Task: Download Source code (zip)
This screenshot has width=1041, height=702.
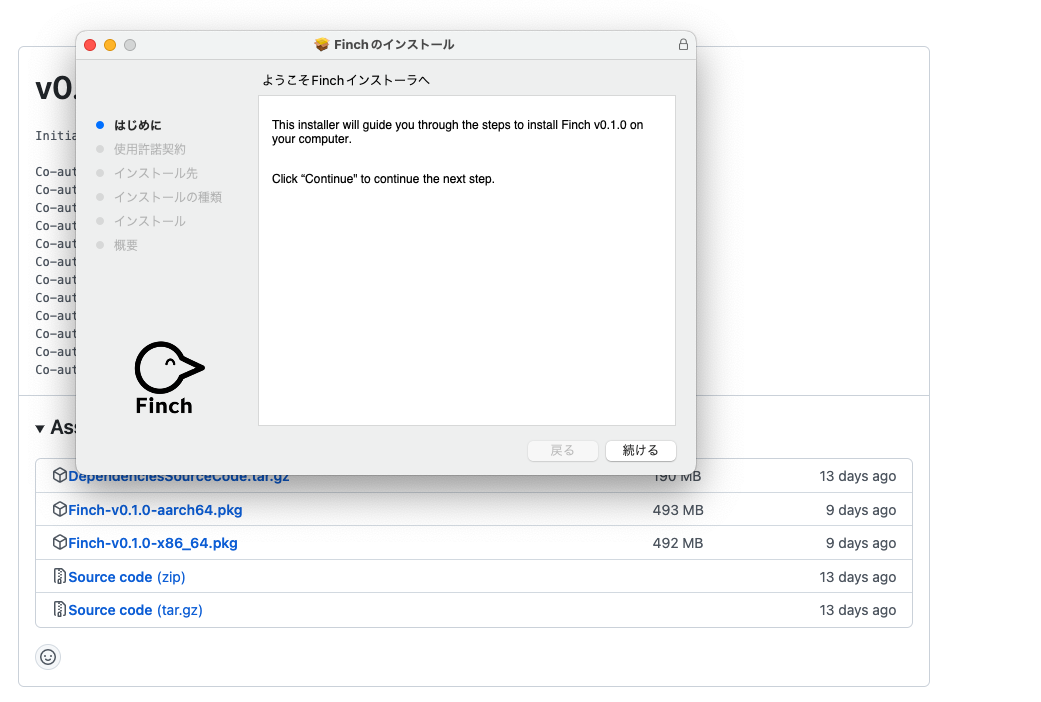Action: point(126,576)
